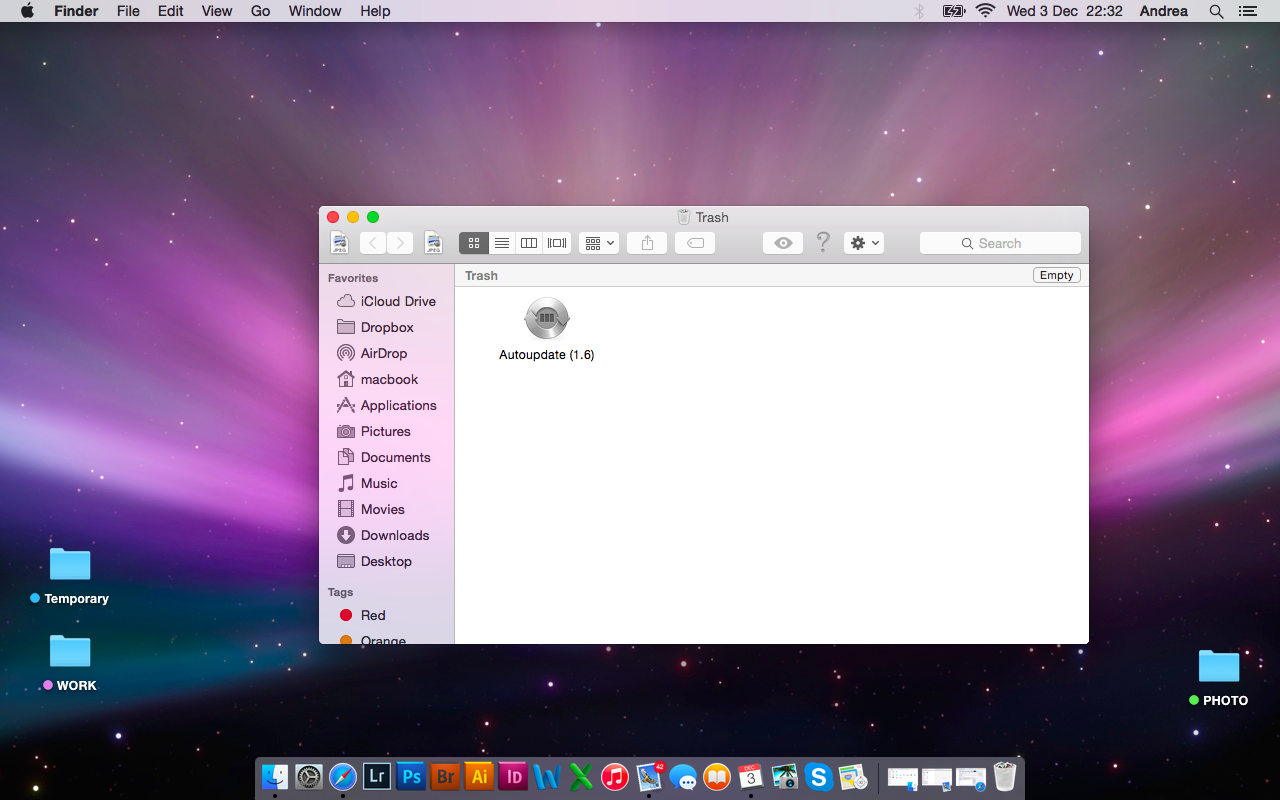This screenshot has width=1280, height=800.
Task: Open the Window menu
Action: [x=315, y=11]
